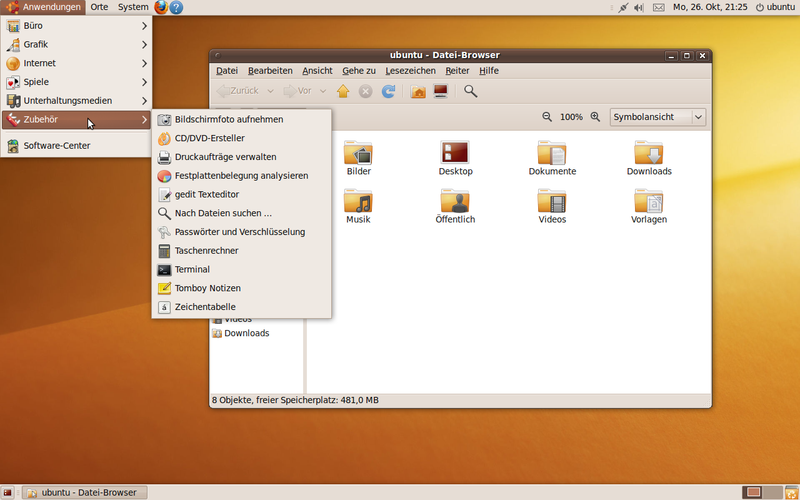Zoom in with the plus magnifier

click(x=595, y=117)
